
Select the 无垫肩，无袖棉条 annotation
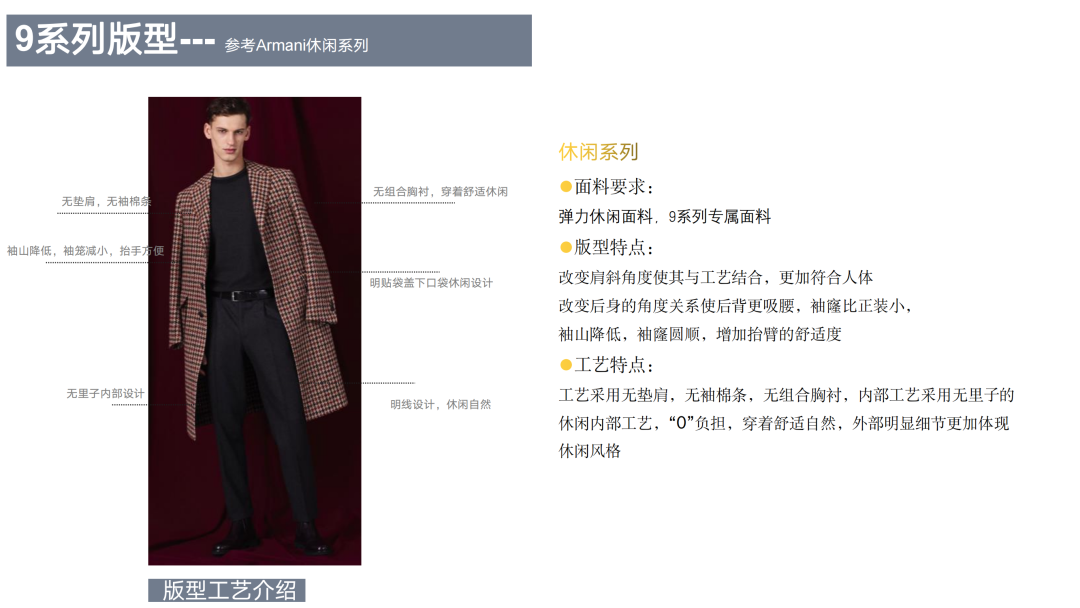106,201
